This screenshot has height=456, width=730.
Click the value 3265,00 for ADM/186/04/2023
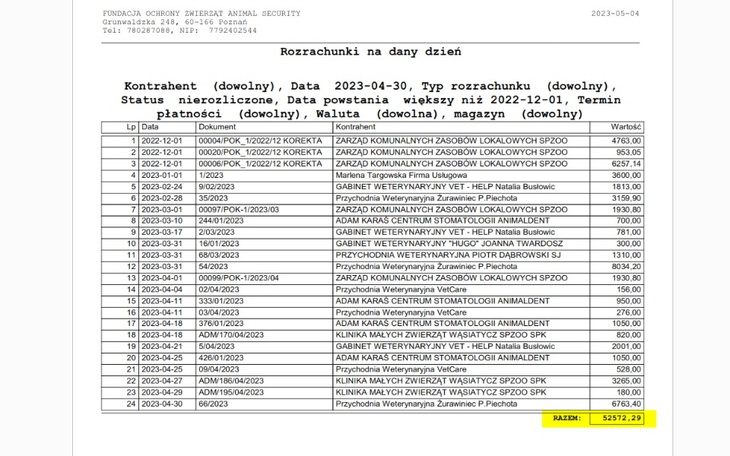pyautogui.click(x=626, y=381)
